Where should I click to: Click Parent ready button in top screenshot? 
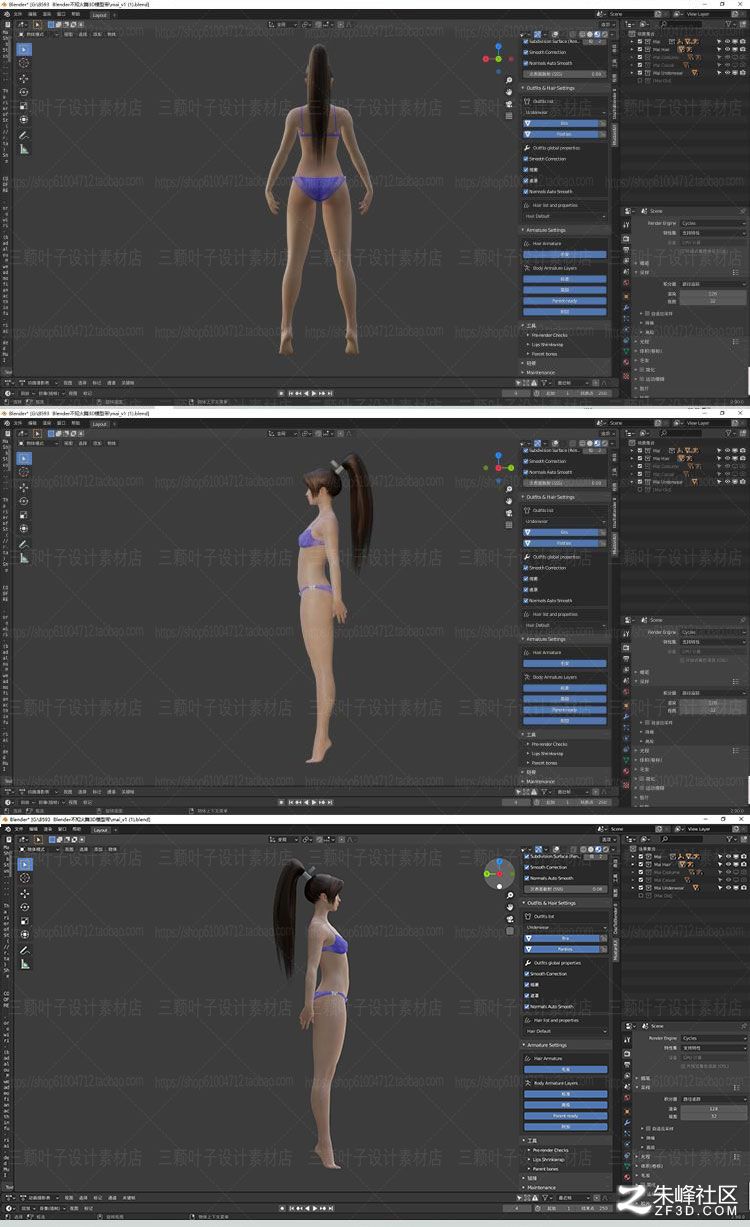(x=565, y=301)
